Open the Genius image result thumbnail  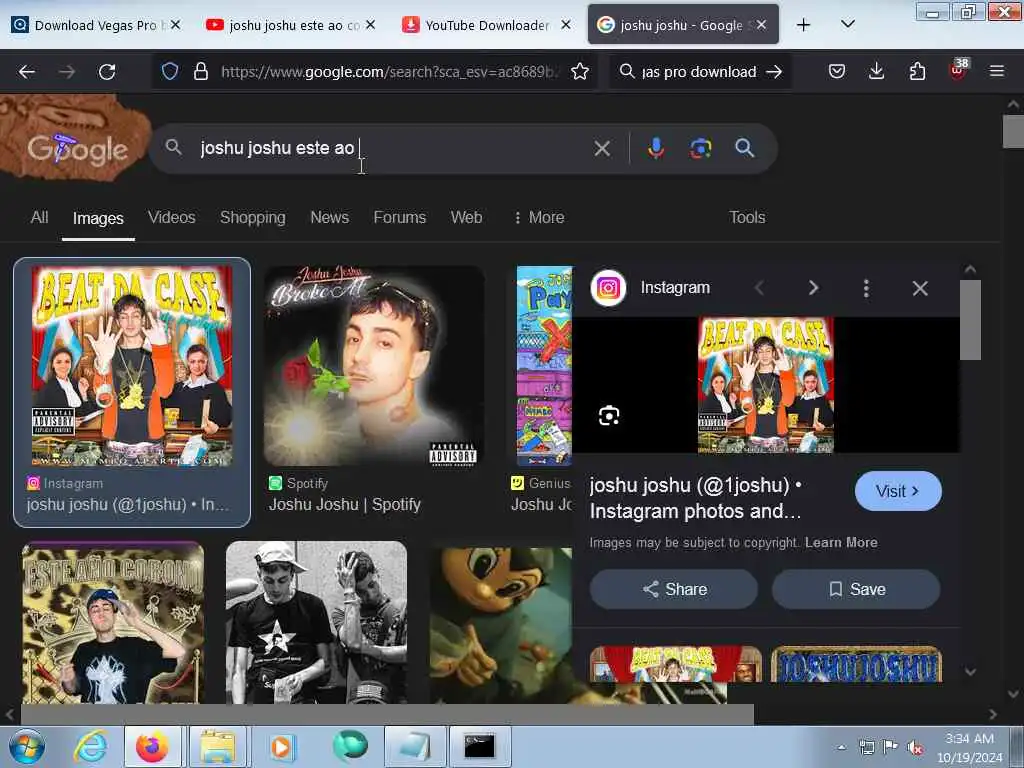(544, 366)
